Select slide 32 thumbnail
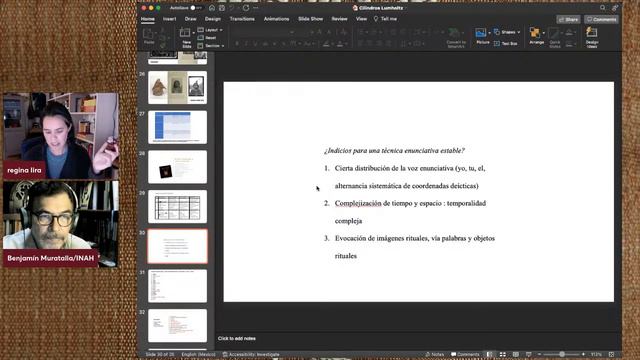The height and width of the screenshot is (360, 640). pyautogui.click(x=178, y=325)
